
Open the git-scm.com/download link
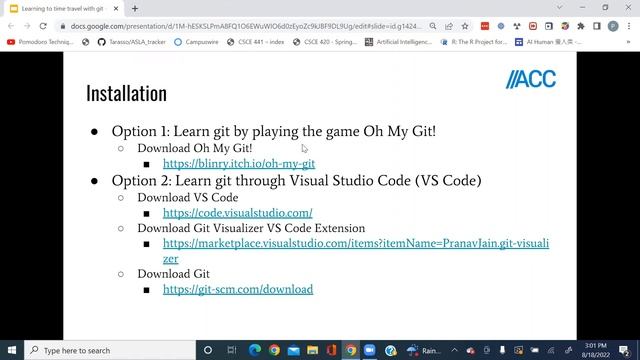(x=238, y=289)
